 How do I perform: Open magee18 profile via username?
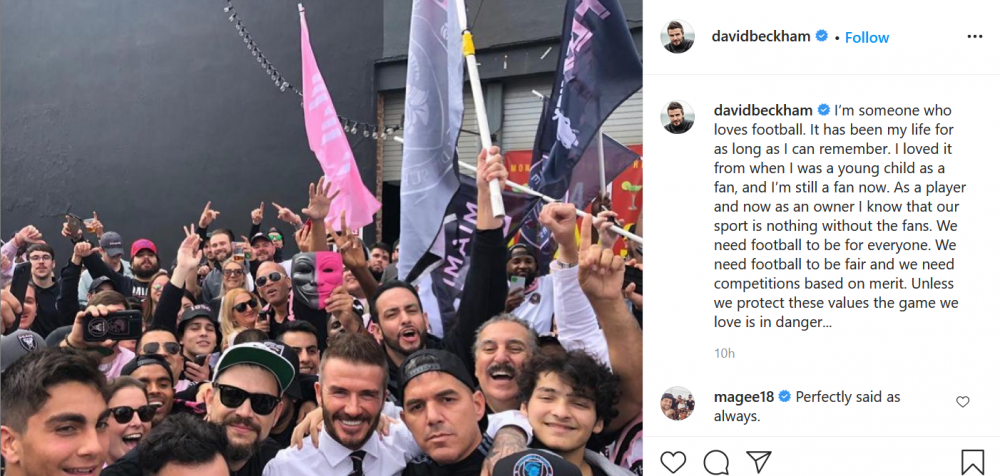click(744, 397)
